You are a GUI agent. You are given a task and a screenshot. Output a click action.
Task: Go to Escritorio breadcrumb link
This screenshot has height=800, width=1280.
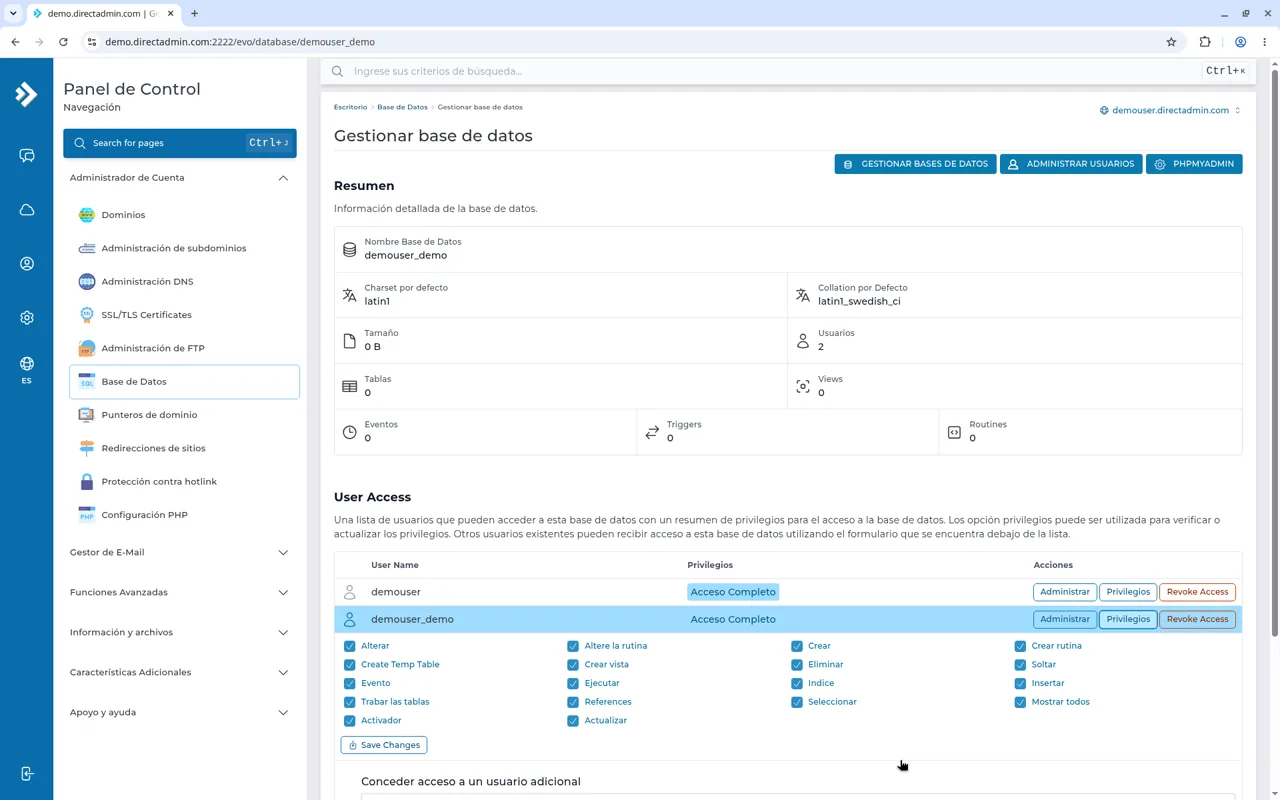pyautogui.click(x=350, y=107)
